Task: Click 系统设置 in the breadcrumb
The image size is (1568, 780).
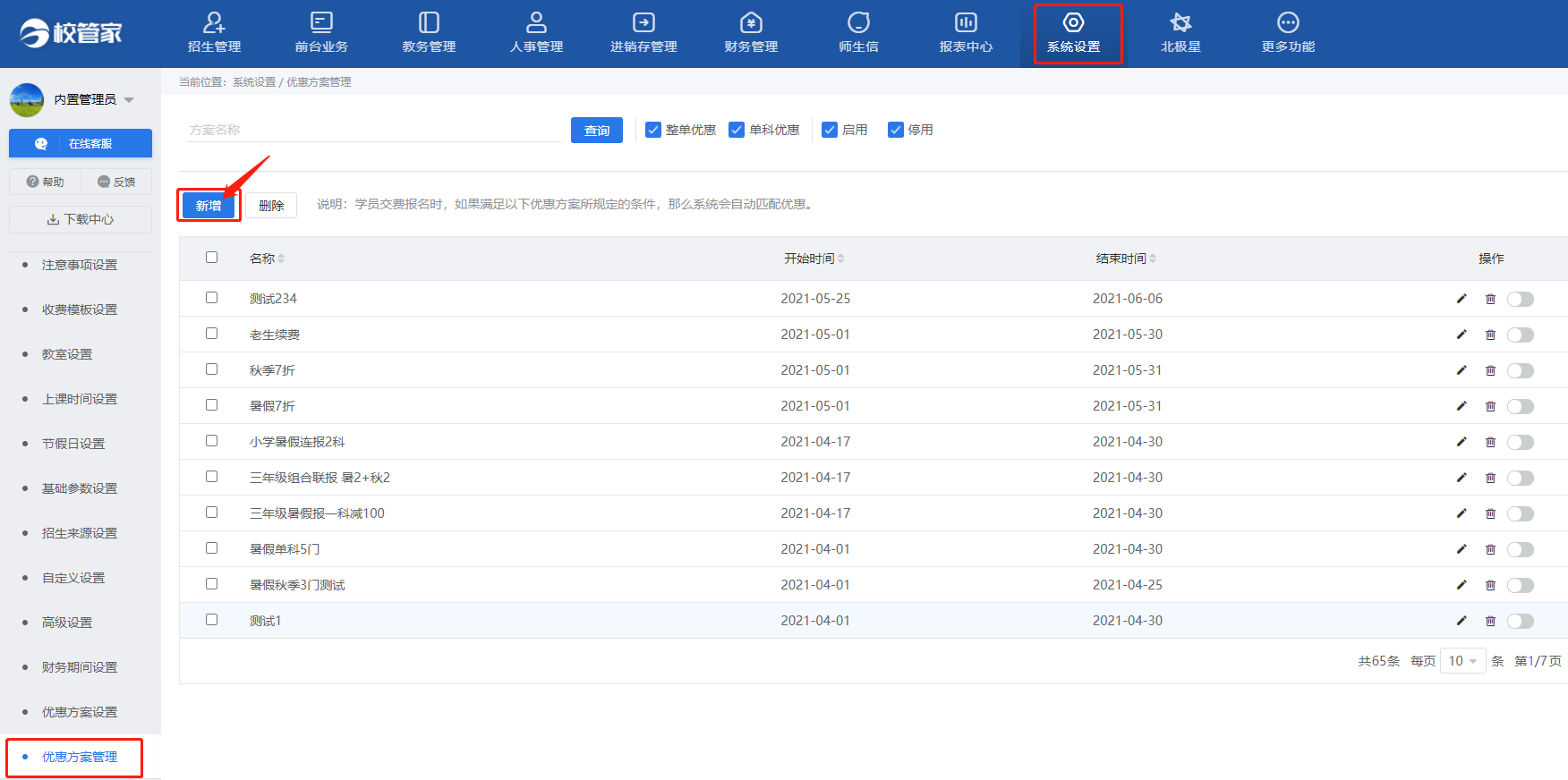Action: pos(254,82)
